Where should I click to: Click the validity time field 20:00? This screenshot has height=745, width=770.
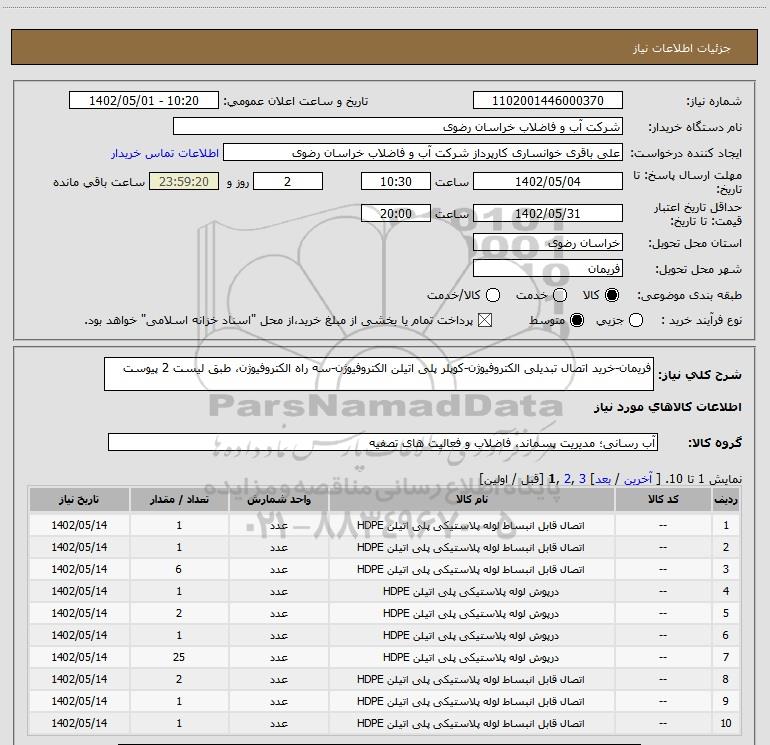[x=396, y=213]
